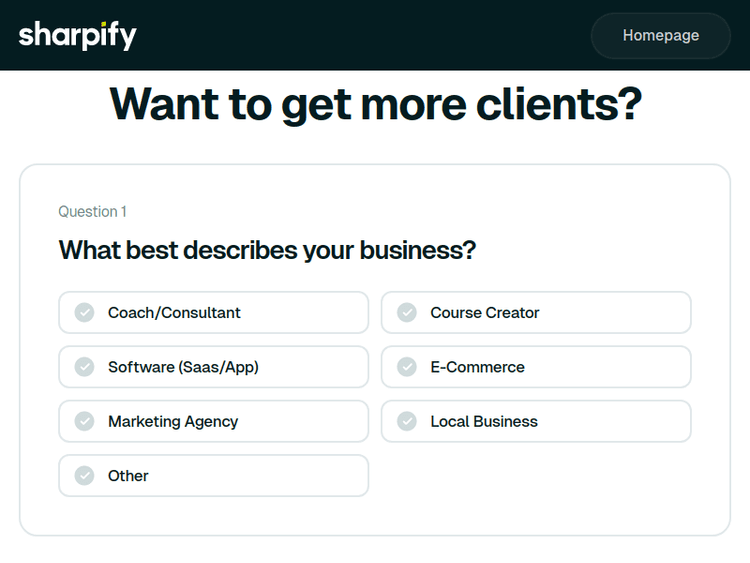750x563 pixels.
Task: Click the checkmark icon beside Other
Action: (x=85, y=476)
